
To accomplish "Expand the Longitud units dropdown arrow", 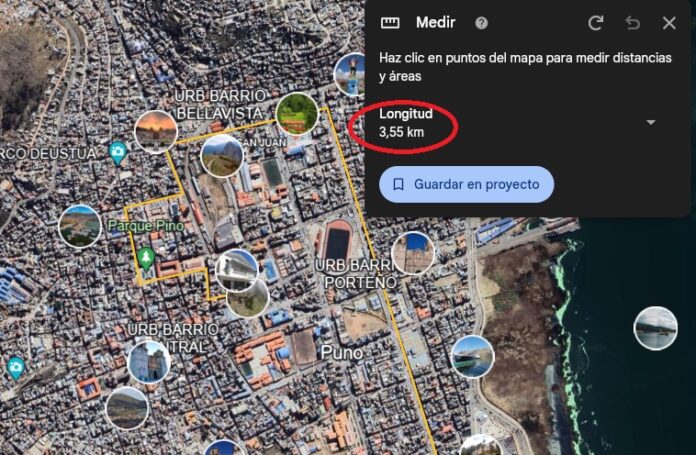I will click(x=651, y=122).
